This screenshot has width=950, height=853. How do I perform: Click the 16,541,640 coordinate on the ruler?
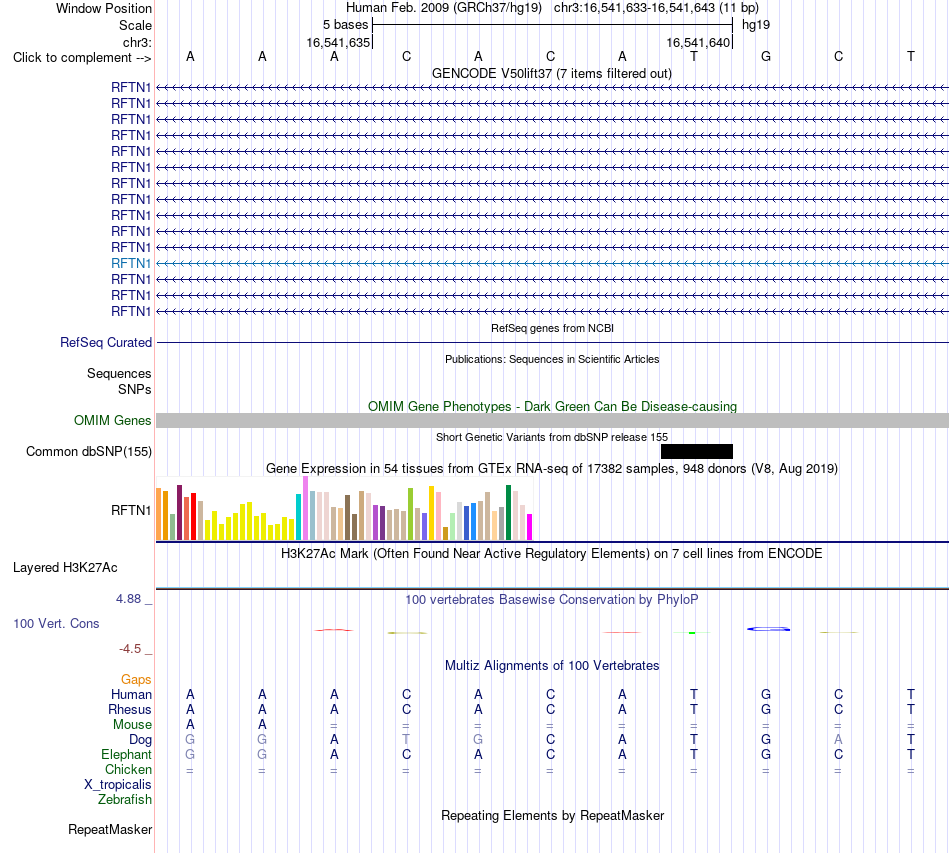pos(698,42)
